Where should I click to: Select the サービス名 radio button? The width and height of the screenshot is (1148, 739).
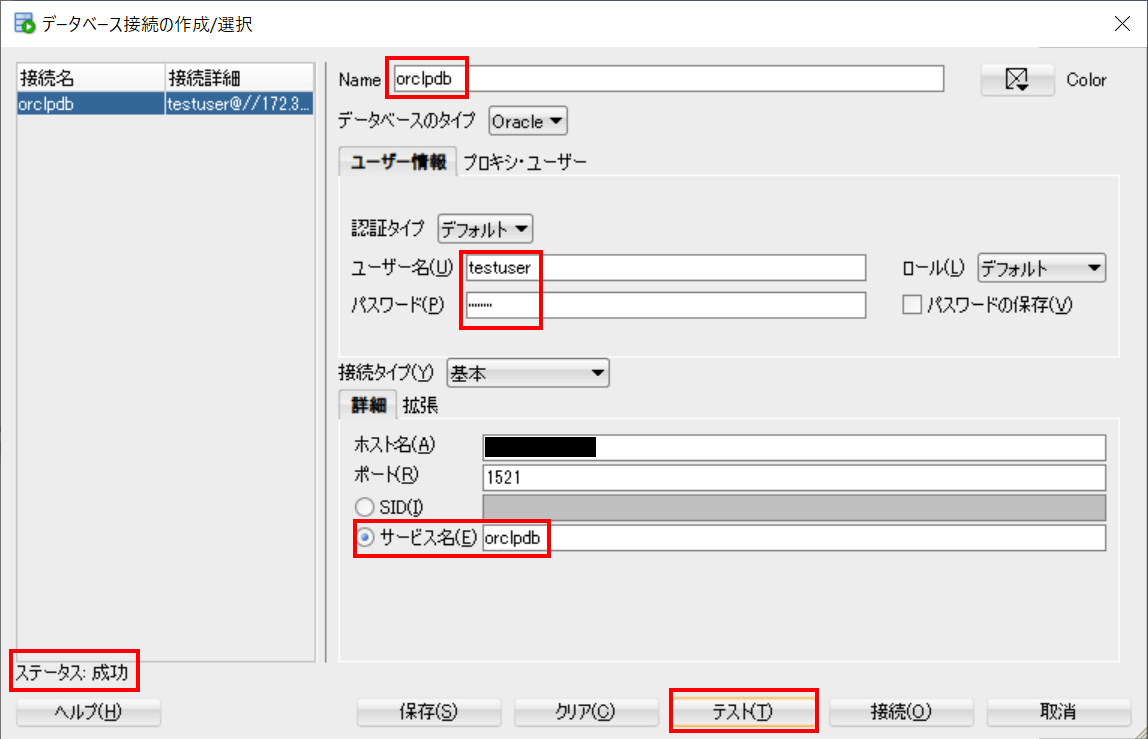pyautogui.click(x=364, y=537)
